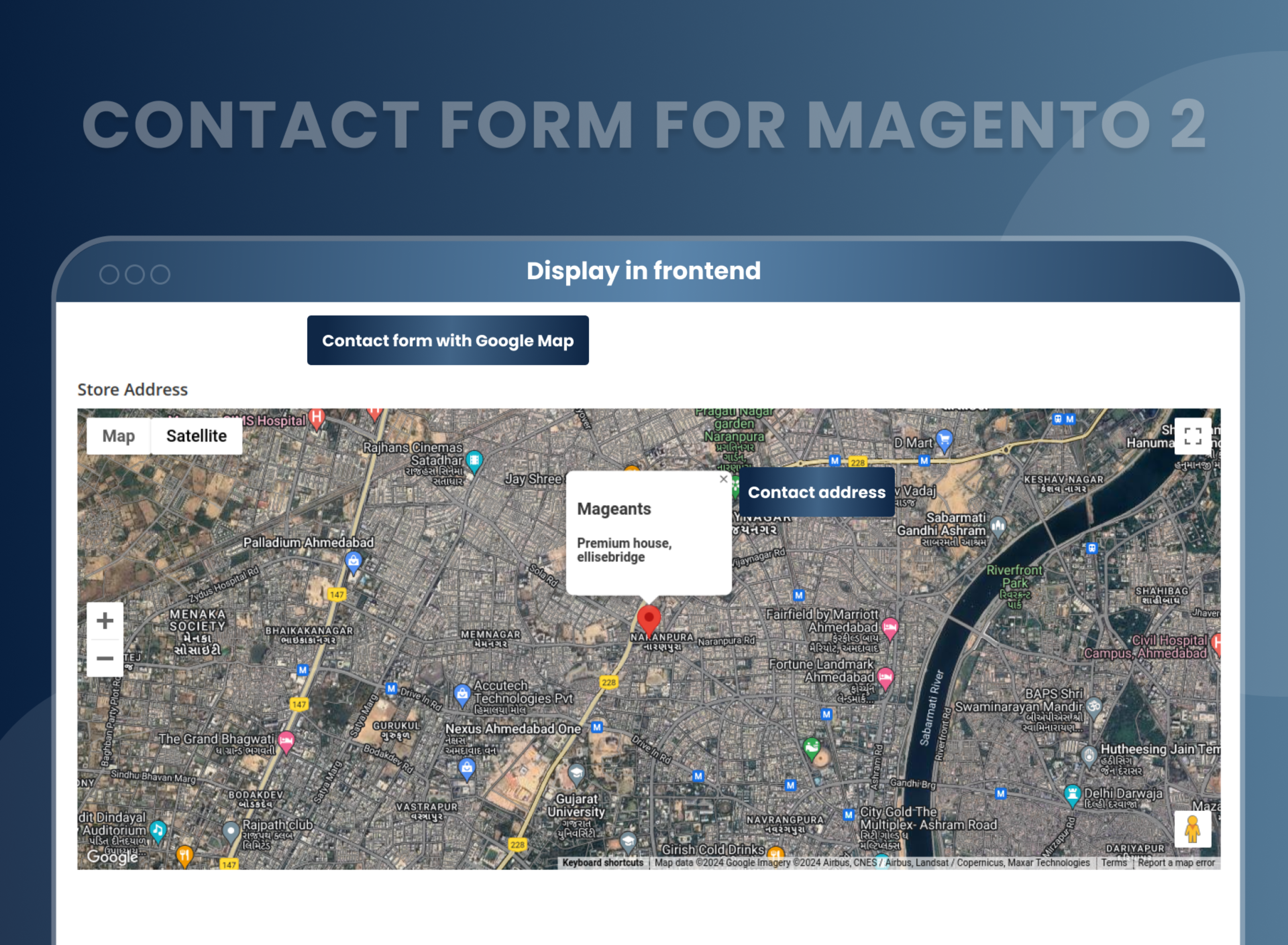The height and width of the screenshot is (945, 1288).
Task: Click the Contact address label button
Action: [816, 493]
